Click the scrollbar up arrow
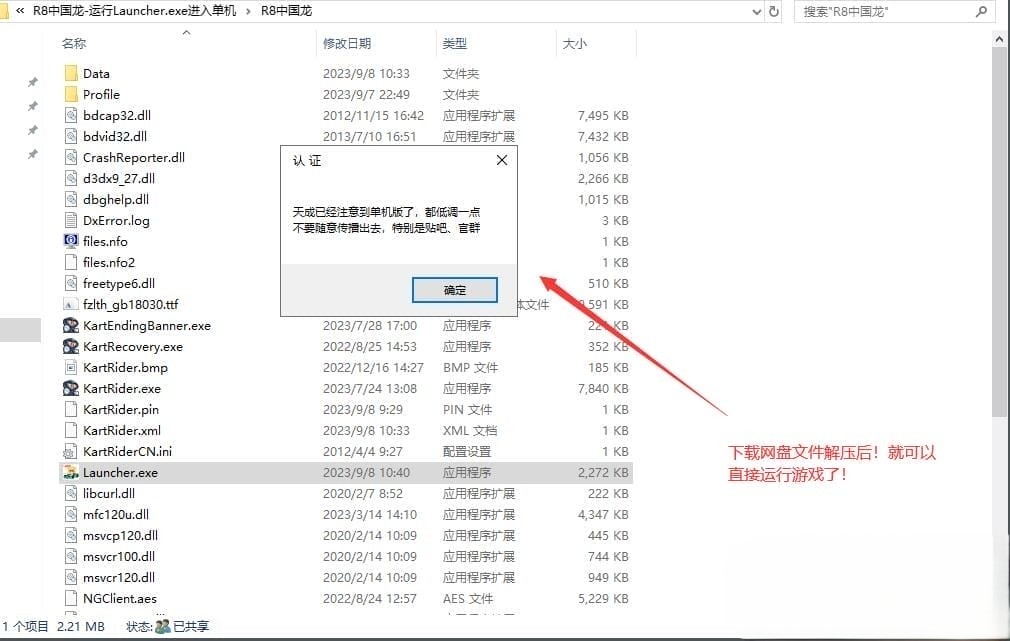This screenshot has width=1010, height=641. [x=999, y=39]
